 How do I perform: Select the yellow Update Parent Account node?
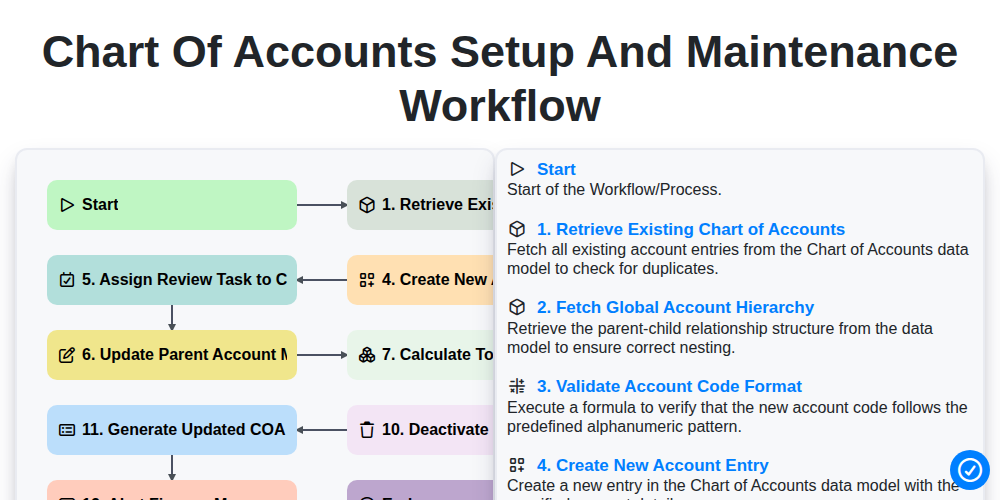coord(172,355)
